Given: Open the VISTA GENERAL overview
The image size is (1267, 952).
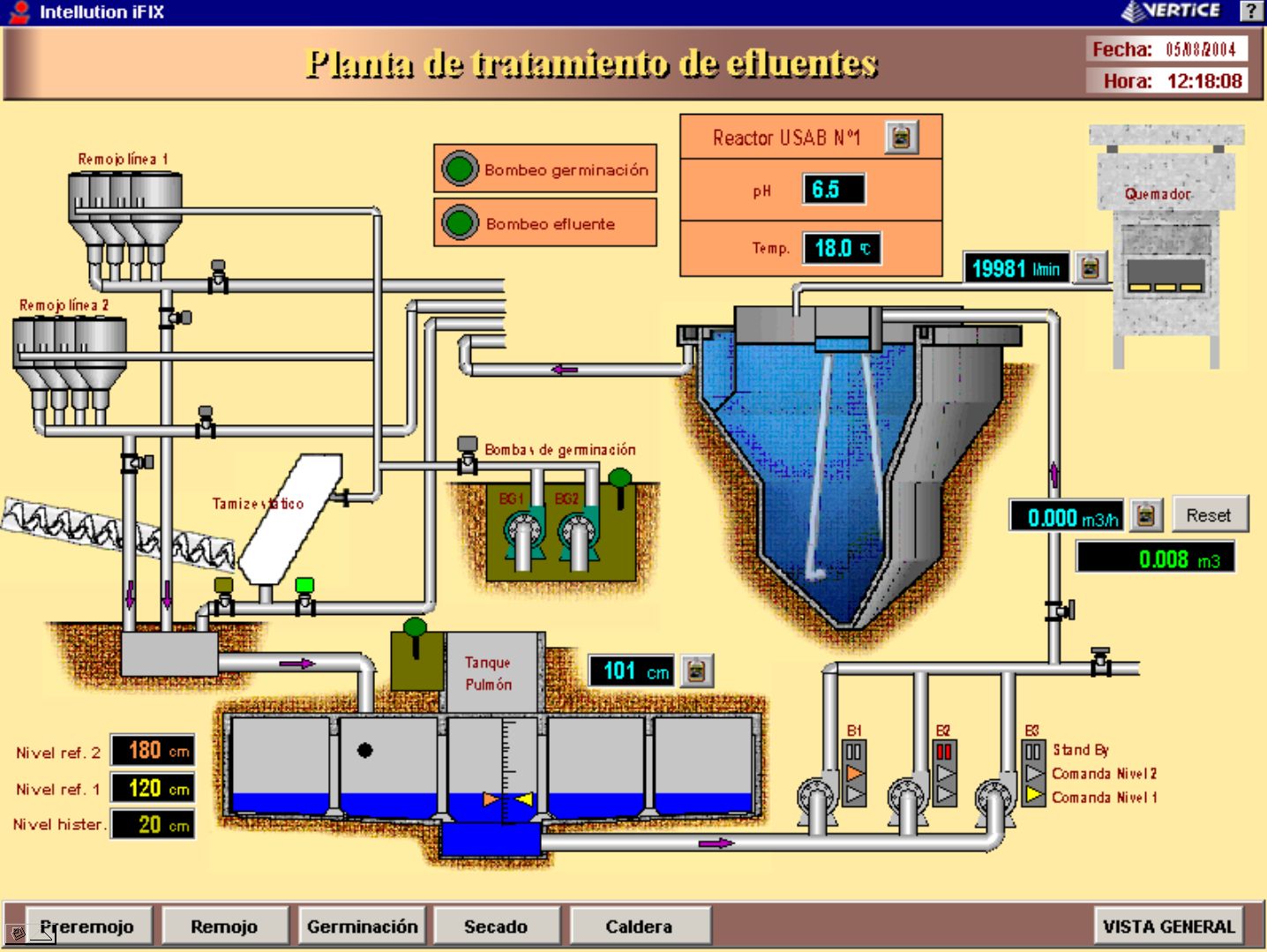Looking at the screenshot, I should pyautogui.click(x=1168, y=926).
